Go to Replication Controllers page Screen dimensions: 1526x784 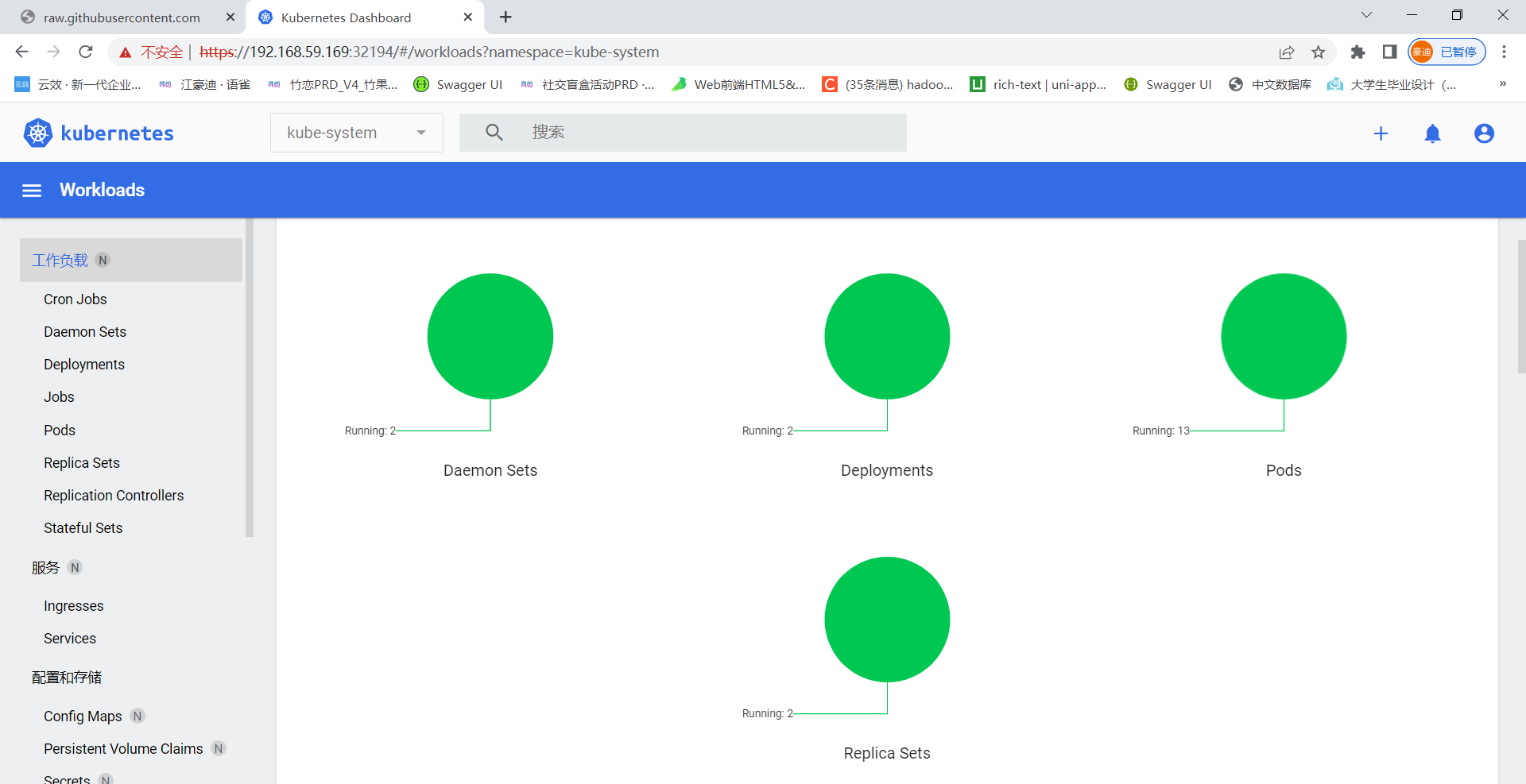[114, 496]
